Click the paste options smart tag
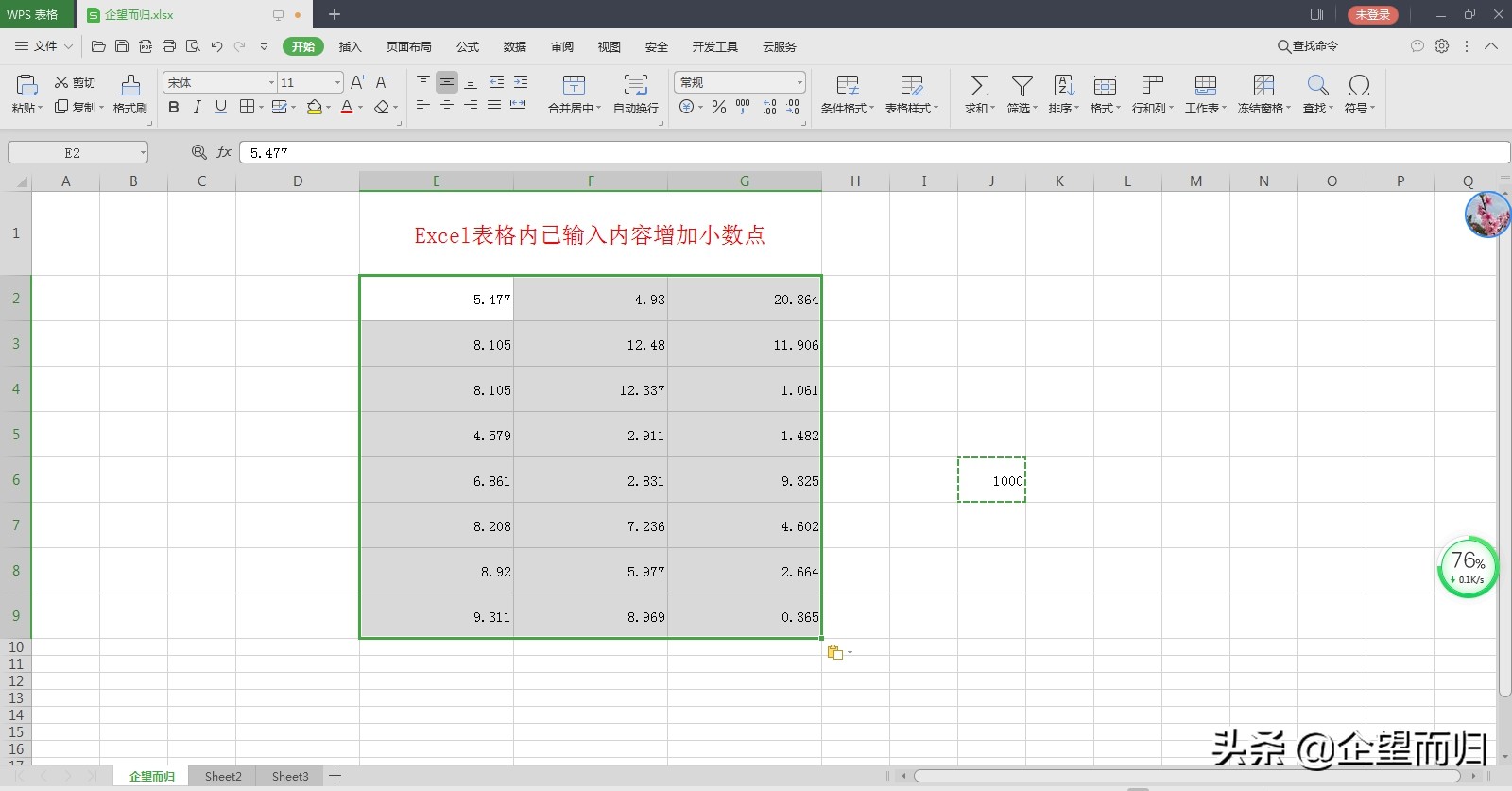The width and height of the screenshot is (1512, 791). (x=835, y=652)
